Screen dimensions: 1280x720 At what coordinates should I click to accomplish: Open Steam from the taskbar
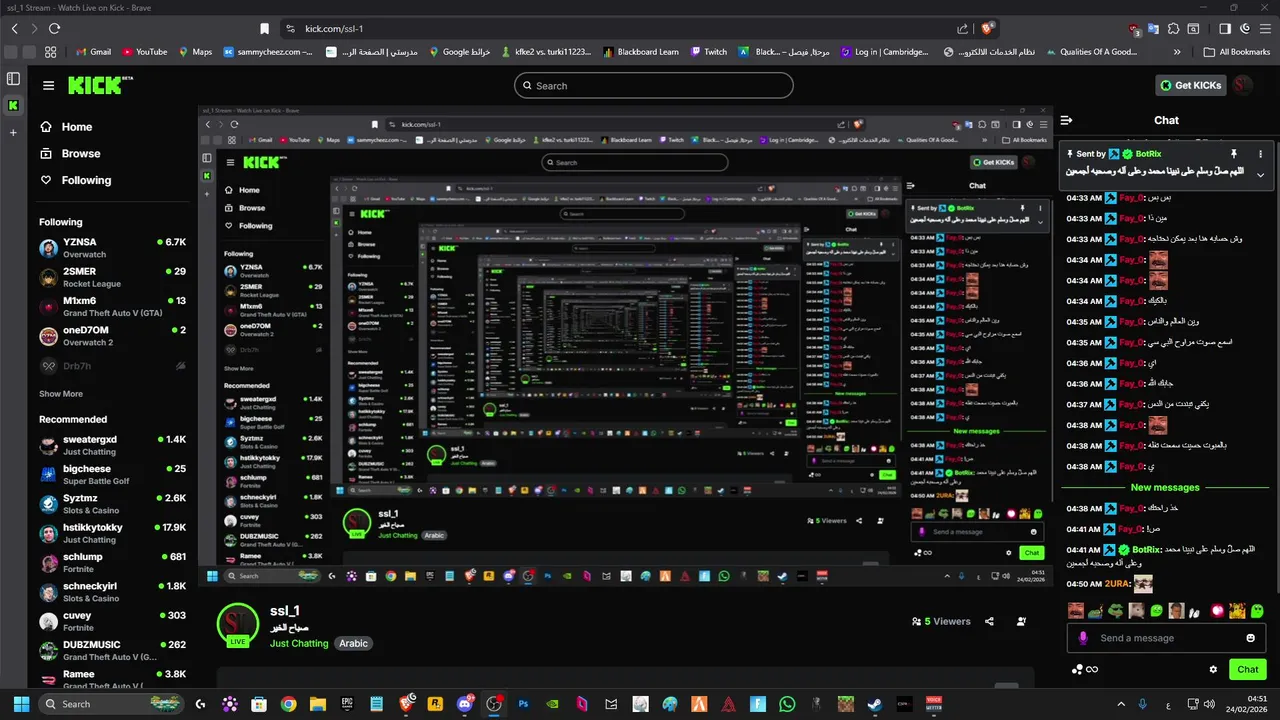(x=874, y=704)
